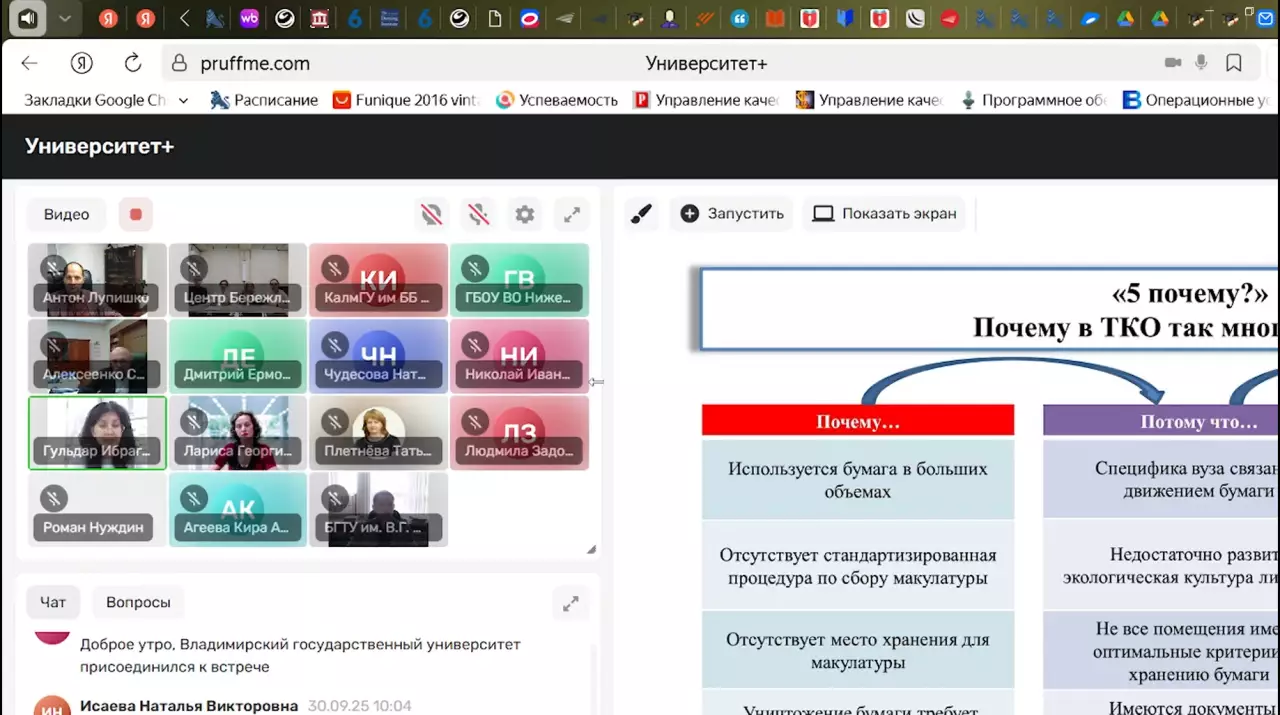Screen dimensions: 1280x715
Task: Go back with browser back arrow
Action: click(29, 63)
